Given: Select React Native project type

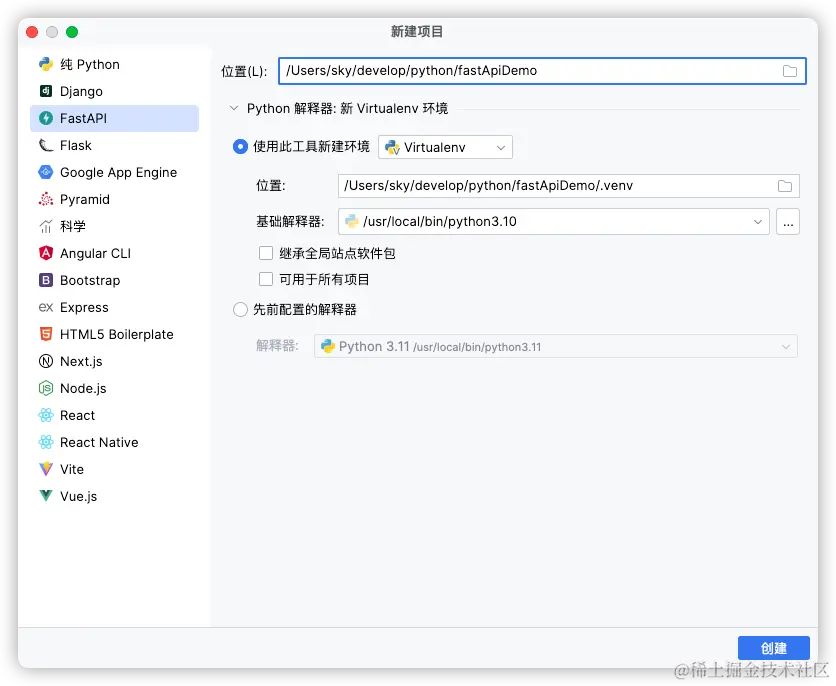Looking at the screenshot, I should pos(115,442).
